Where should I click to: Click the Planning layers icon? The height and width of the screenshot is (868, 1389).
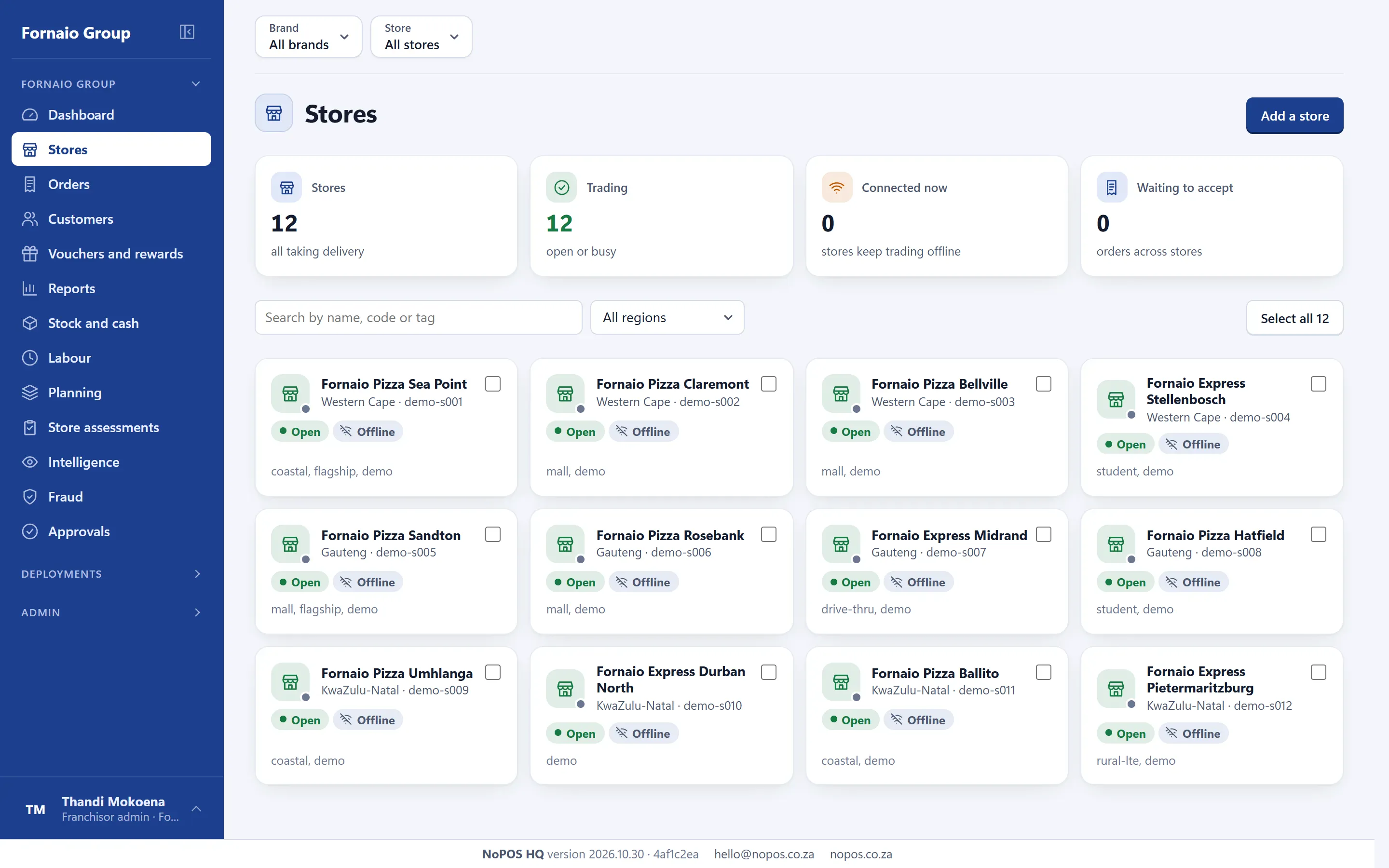30,393
